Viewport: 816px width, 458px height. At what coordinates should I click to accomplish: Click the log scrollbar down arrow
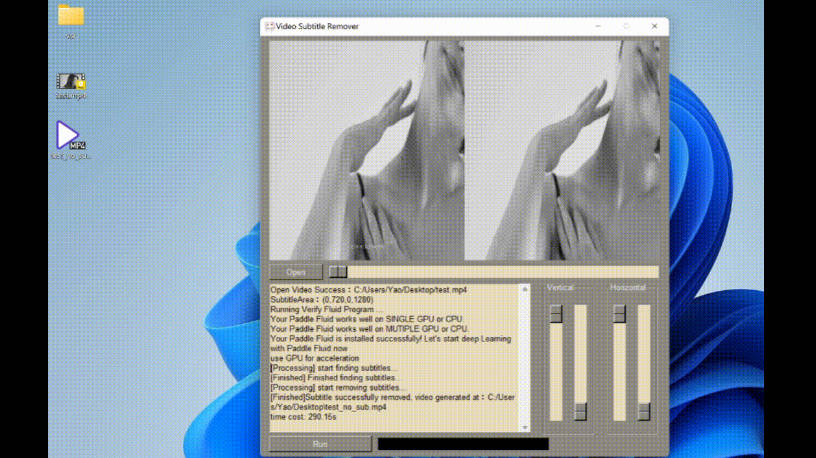(525, 427)
